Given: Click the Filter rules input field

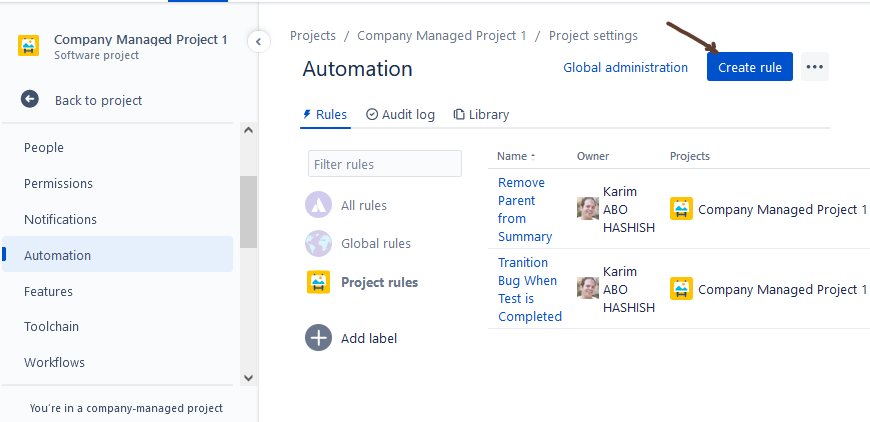Looking at the screenshot, I should click(x=385, y=164).
